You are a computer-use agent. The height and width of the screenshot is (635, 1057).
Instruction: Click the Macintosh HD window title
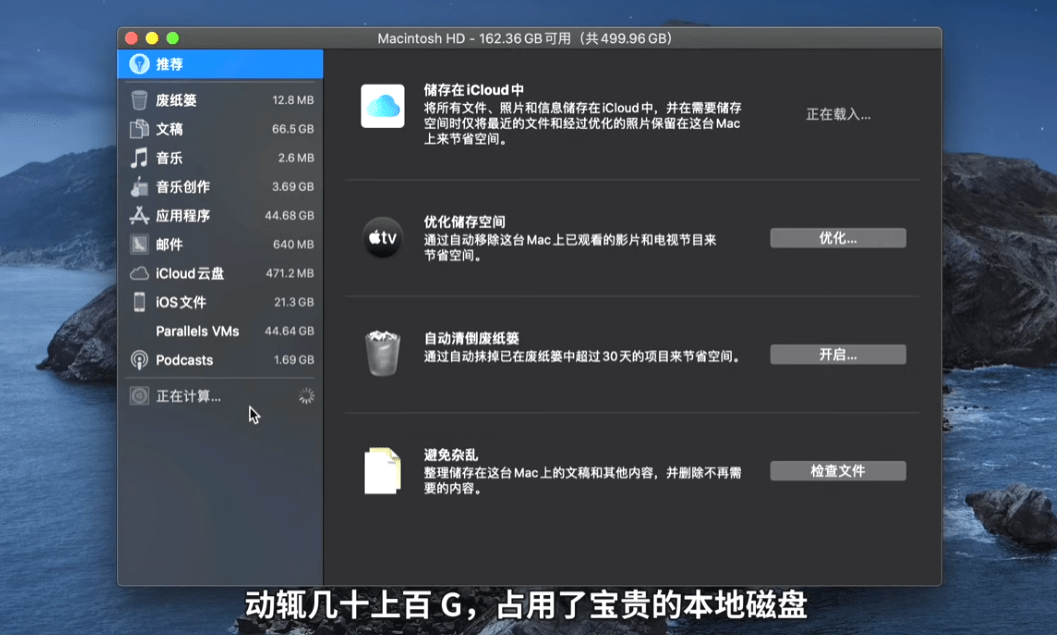click(x=524, y=38)
